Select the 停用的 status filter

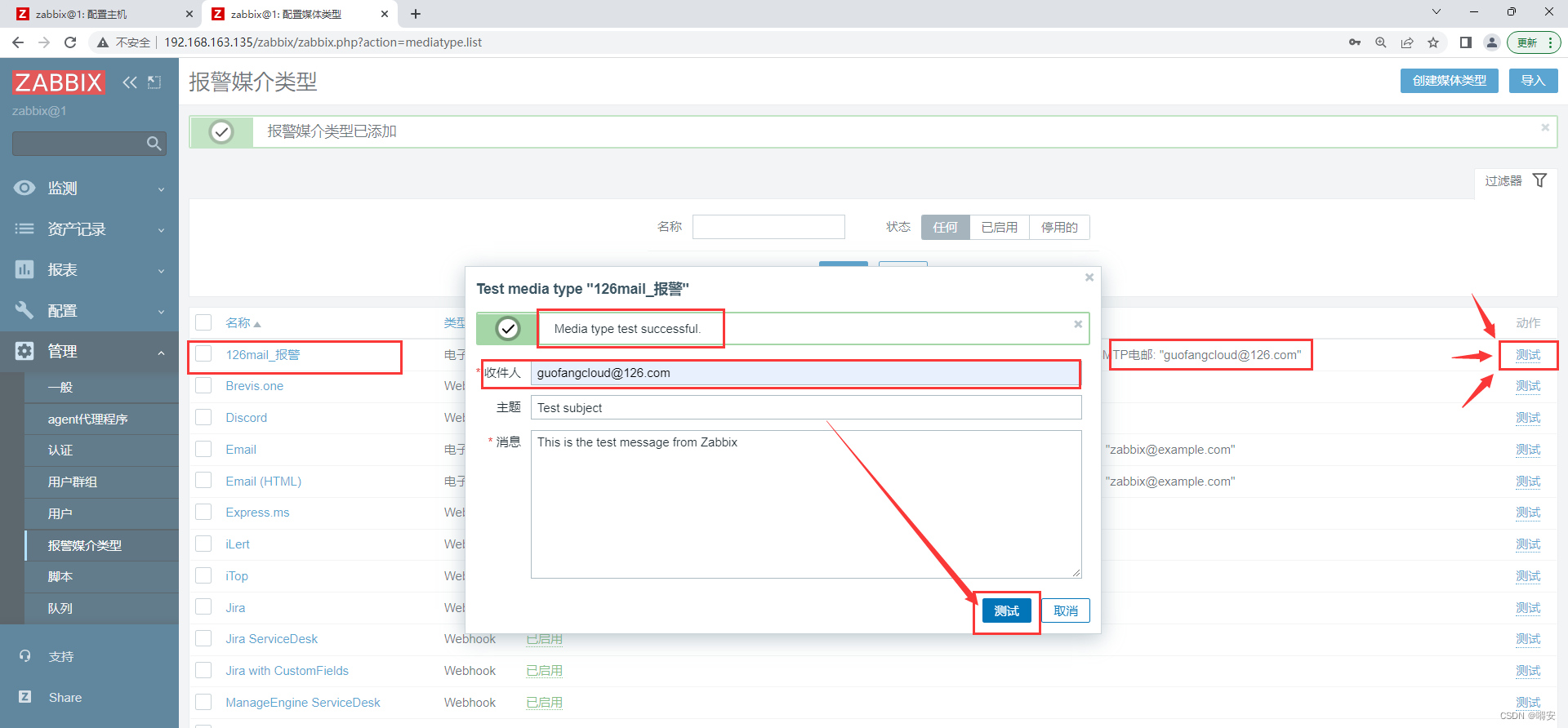(x=1059, y=227)
